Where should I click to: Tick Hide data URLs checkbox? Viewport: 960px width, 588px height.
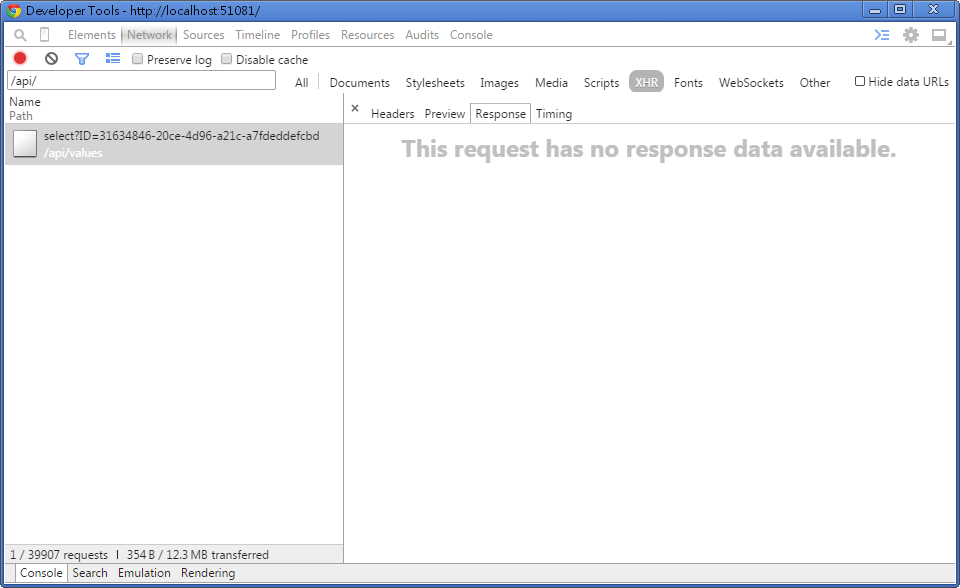click(x=860, y=81)
